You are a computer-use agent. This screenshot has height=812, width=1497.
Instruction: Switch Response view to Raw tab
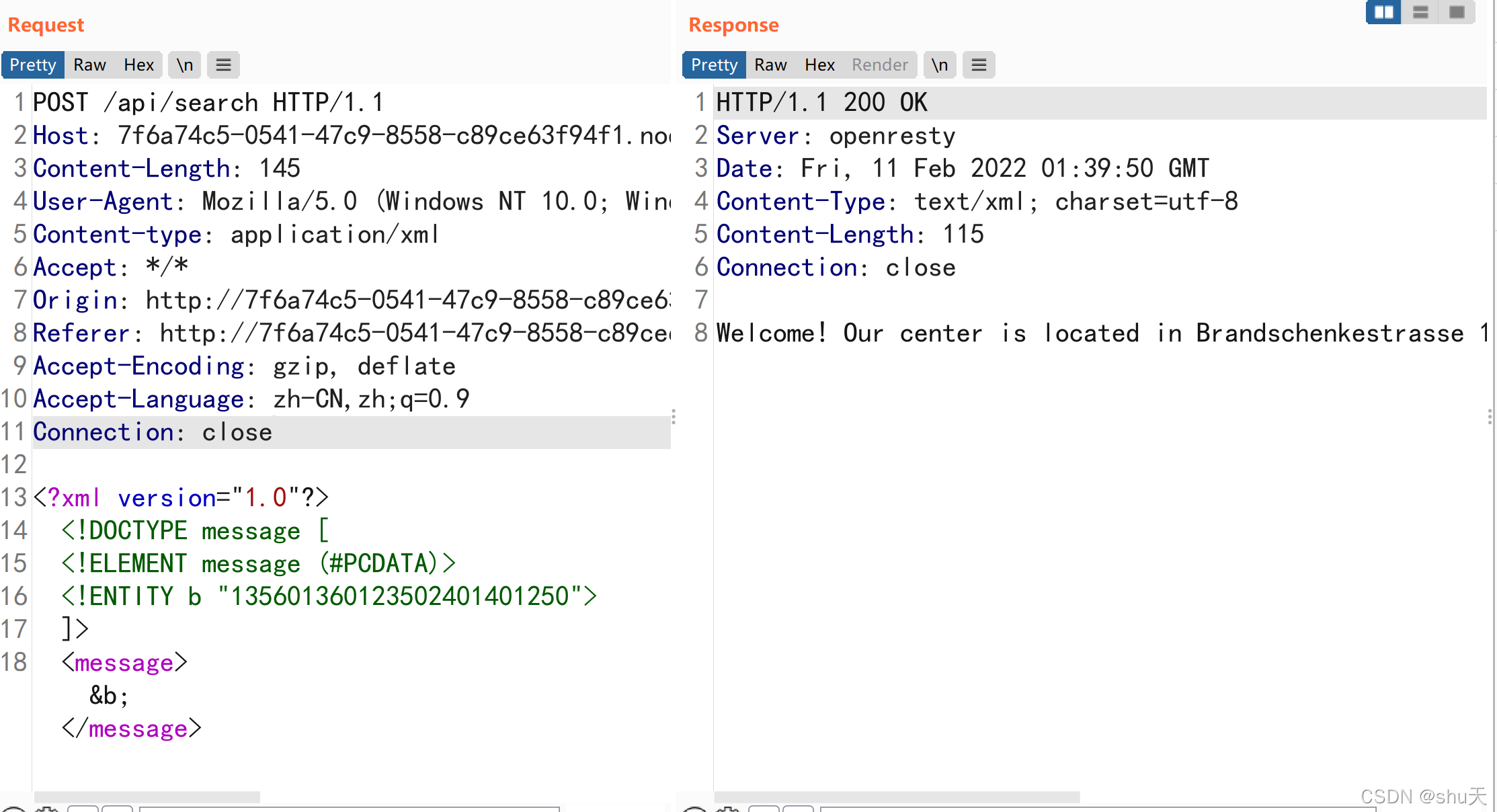pyautogui.click(x=770, y=65)
